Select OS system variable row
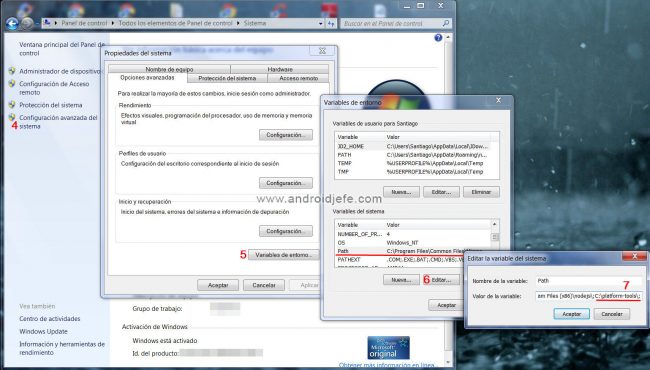650x370 pixels. click(412, 242)
